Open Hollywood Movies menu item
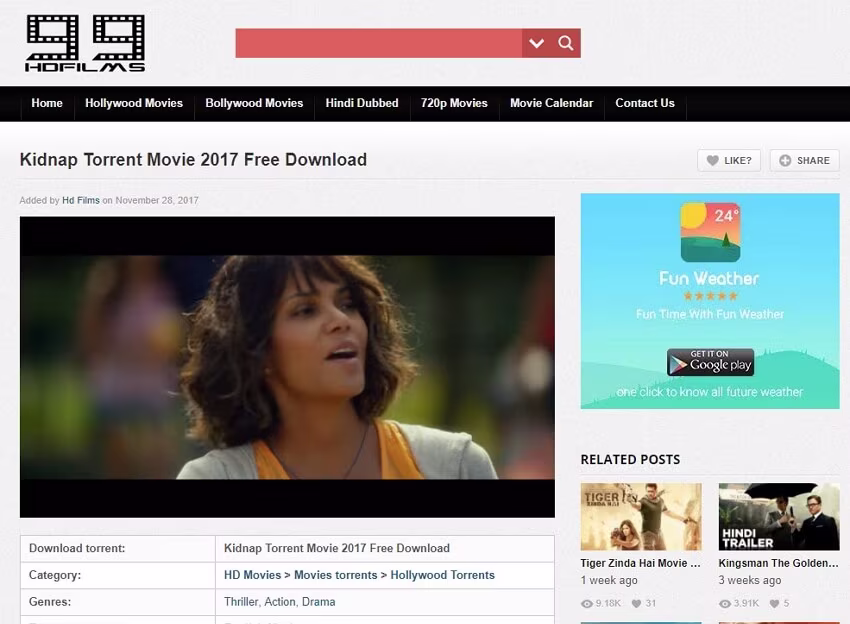Image resolution: width=850 pixels, height=624 pixels. click(134, 103)
